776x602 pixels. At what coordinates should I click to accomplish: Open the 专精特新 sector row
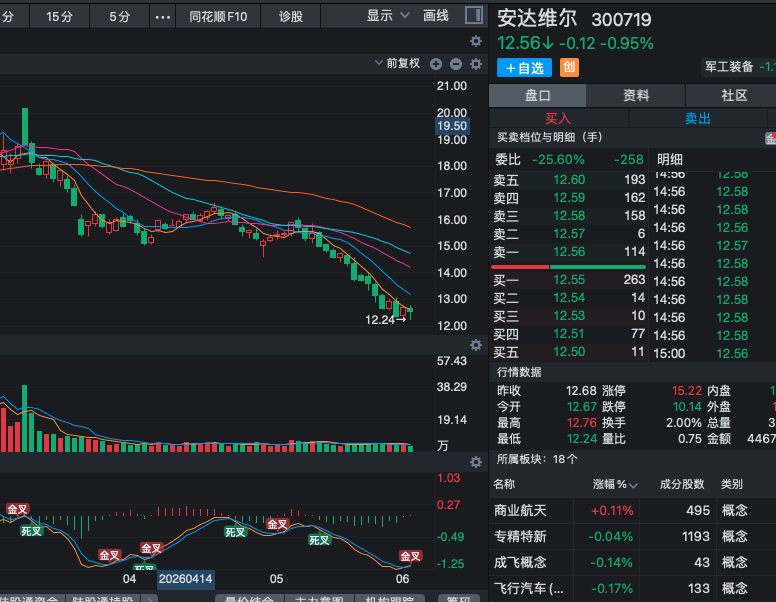[632, 536]
